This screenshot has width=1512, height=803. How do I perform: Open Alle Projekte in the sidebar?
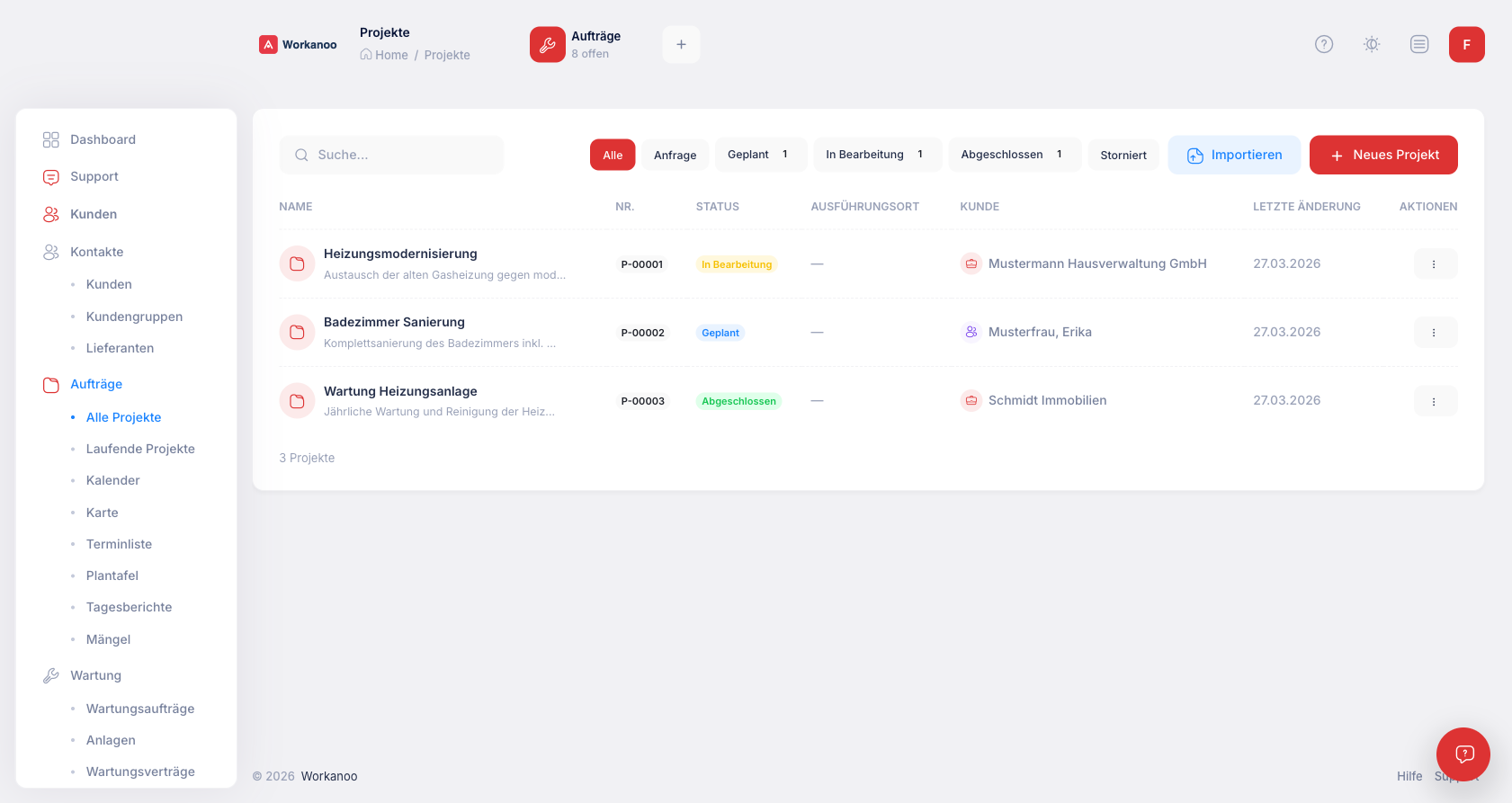123,417
